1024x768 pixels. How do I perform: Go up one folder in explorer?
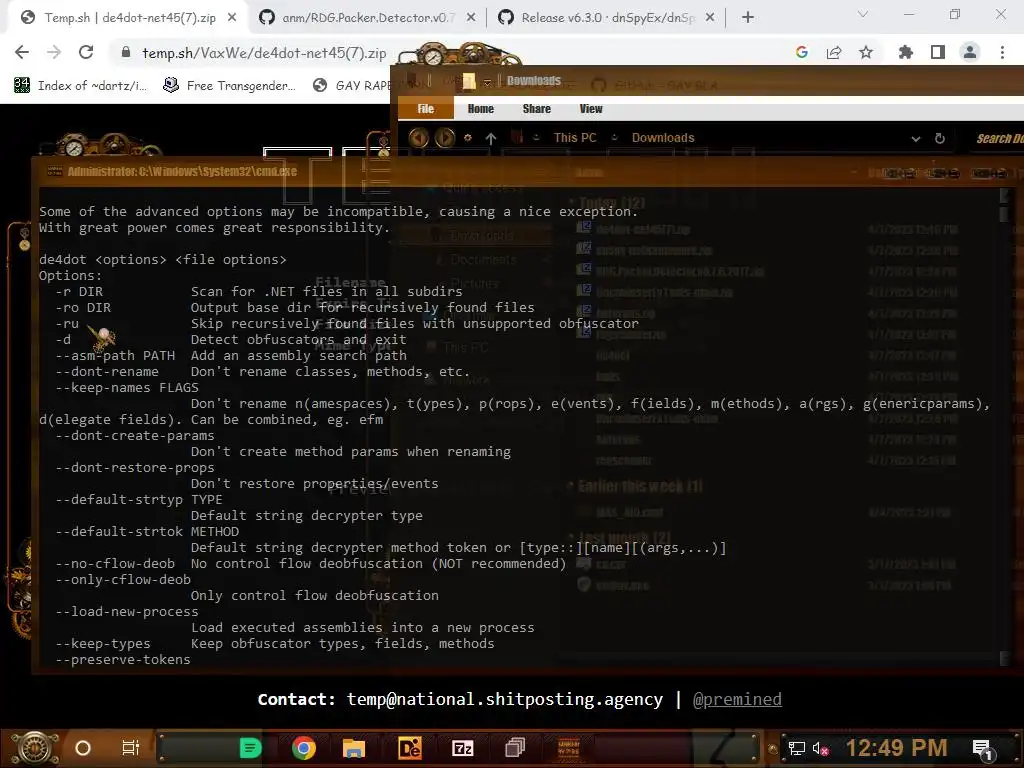coord(491,138)
